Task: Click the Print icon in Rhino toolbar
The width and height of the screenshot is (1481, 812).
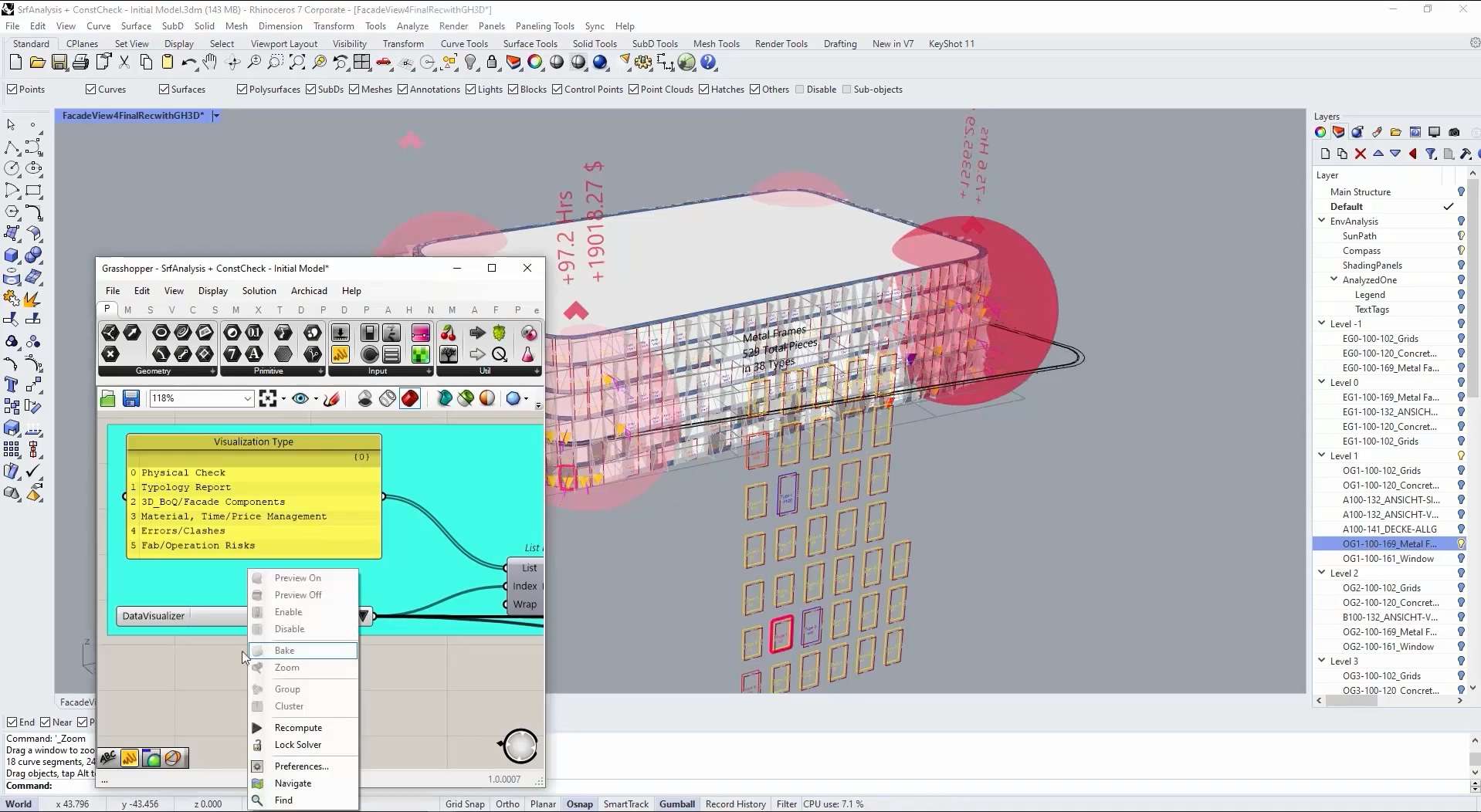Action: pos(80,63)
